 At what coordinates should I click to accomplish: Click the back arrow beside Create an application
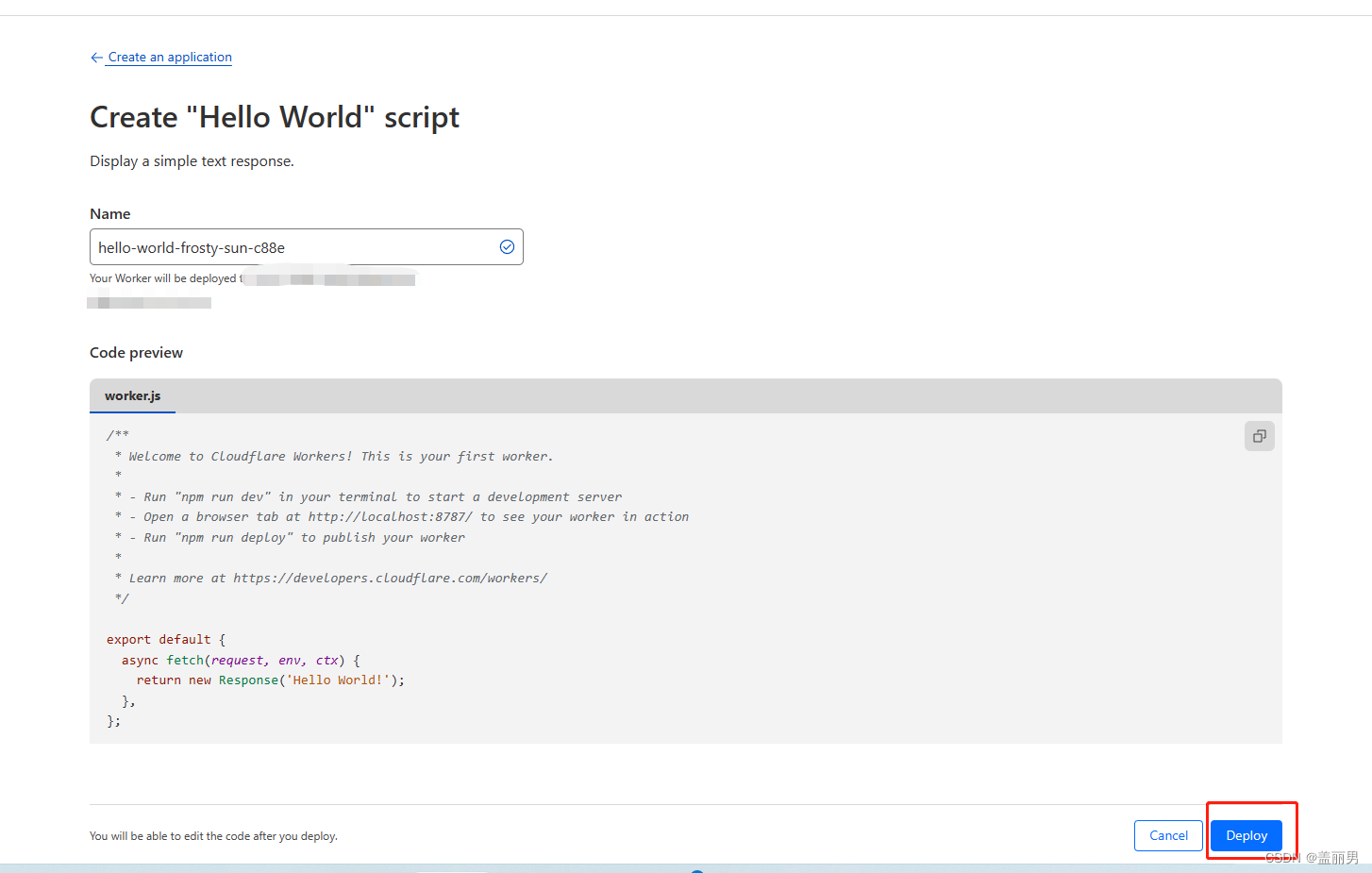click(96, 58)
